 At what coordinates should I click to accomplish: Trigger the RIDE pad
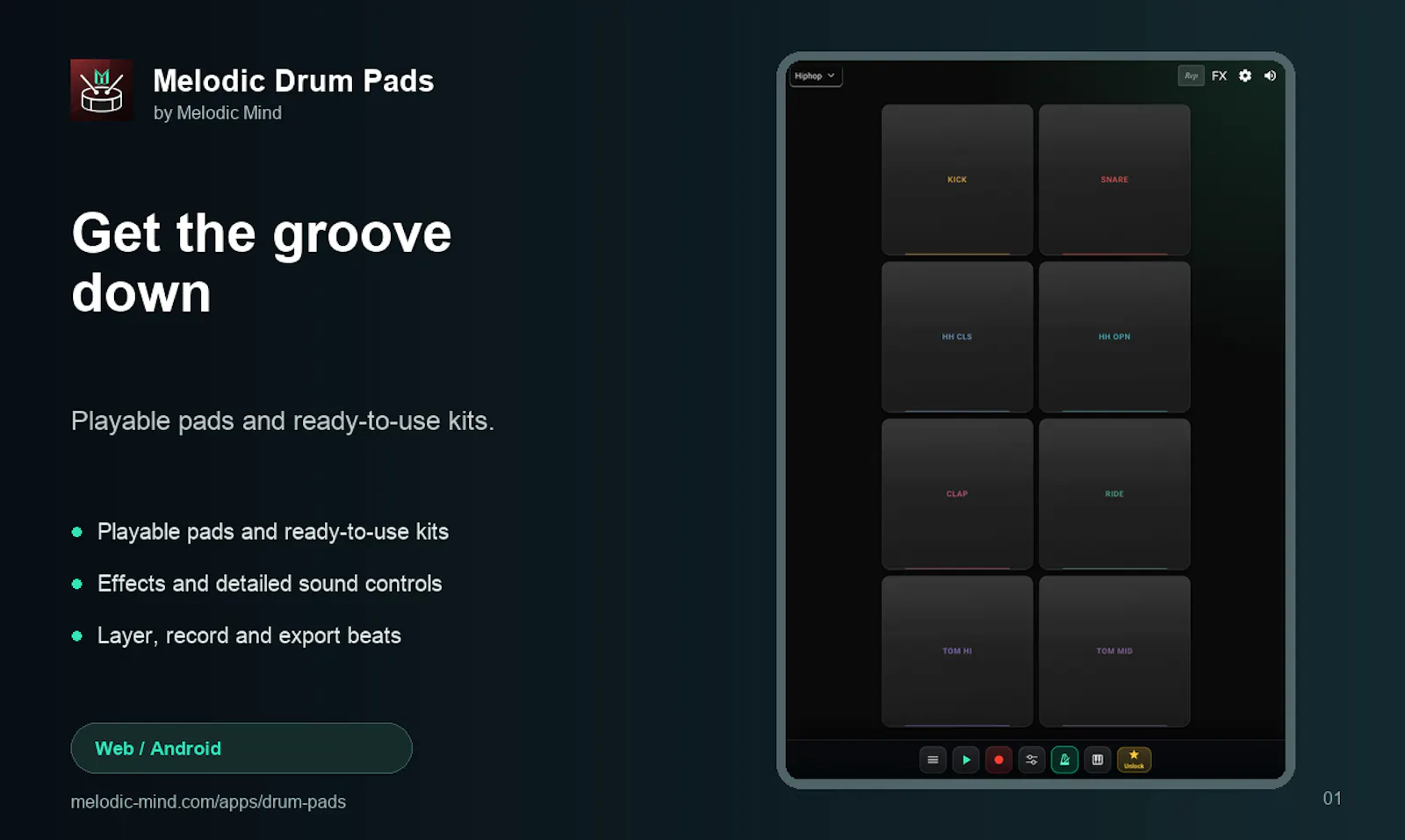point(1114,494)
